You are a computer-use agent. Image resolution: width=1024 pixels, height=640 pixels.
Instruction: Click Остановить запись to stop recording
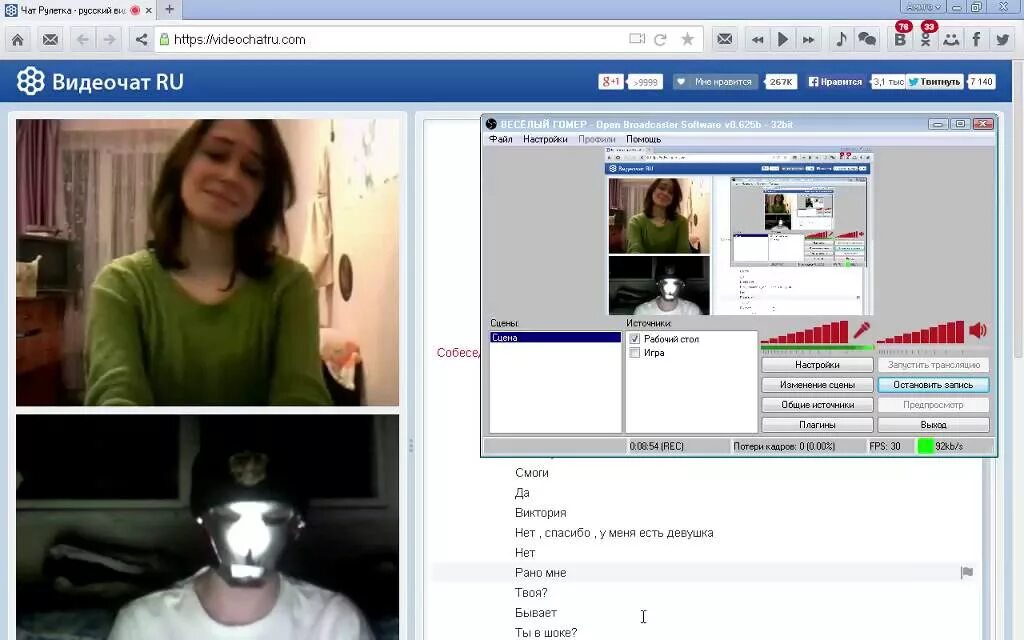[933, 385]
